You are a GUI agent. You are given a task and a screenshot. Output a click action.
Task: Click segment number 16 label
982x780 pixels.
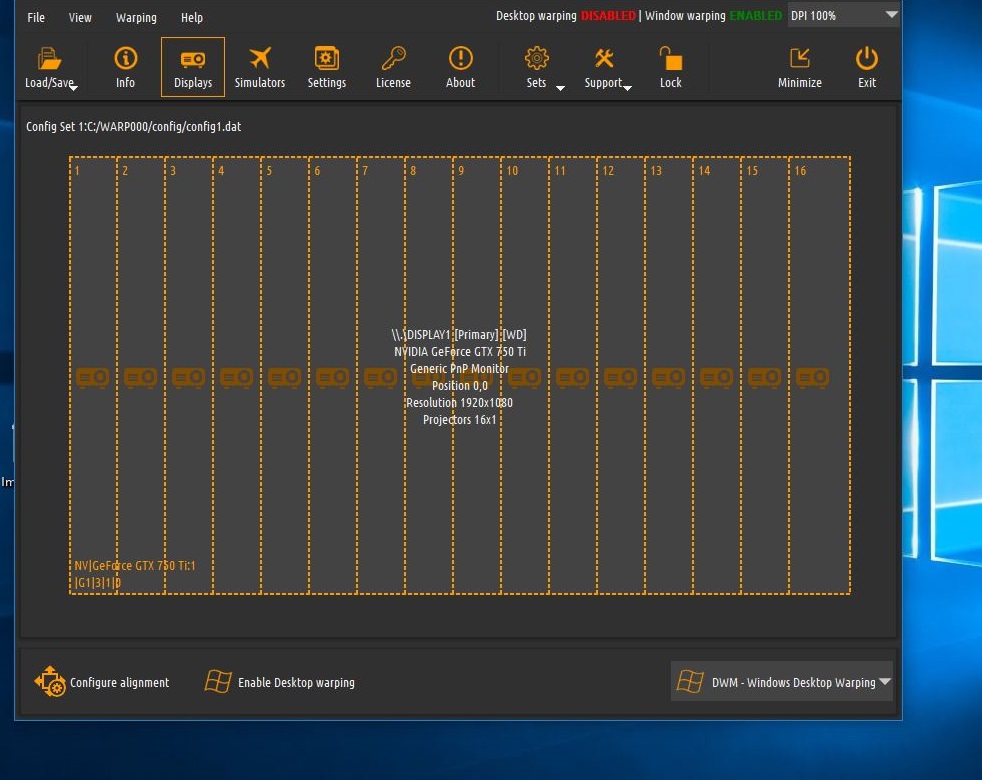[x=800, y=170]
